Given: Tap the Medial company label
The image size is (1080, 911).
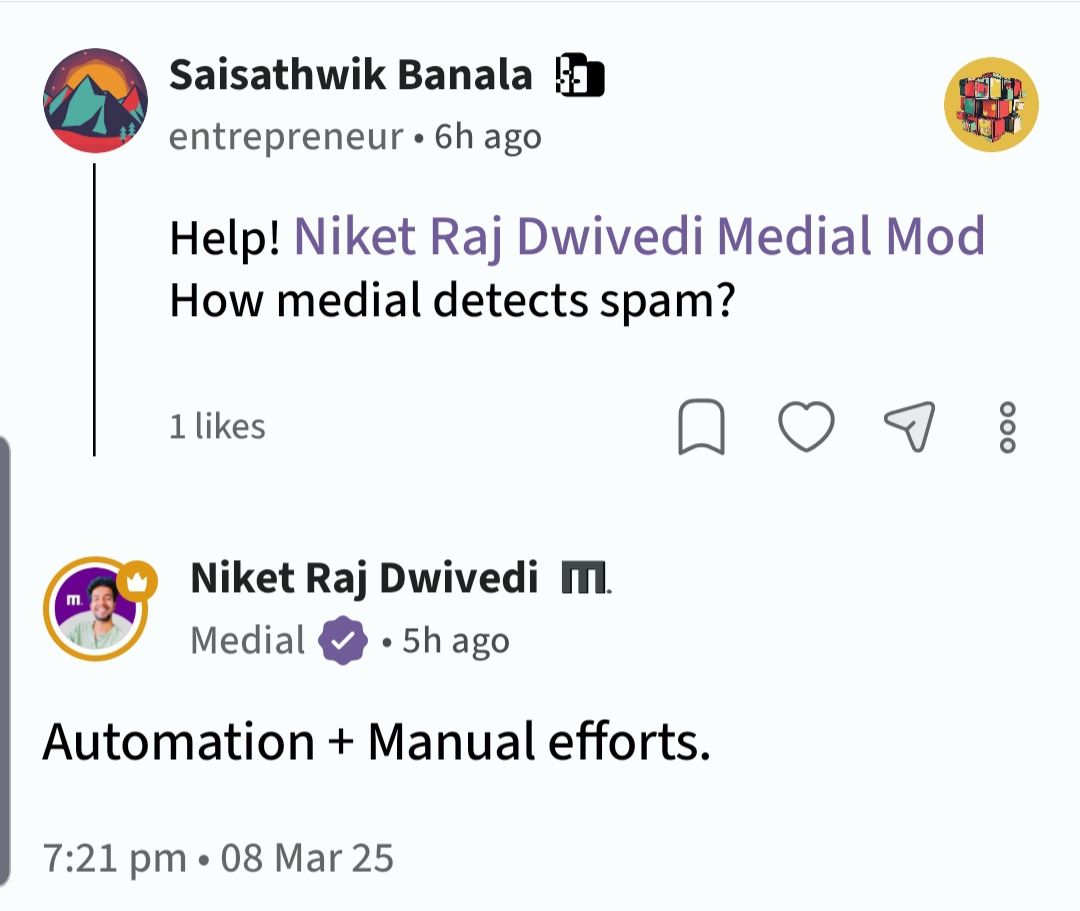Looking at the screenshot, I should click(x=248, y=640).
